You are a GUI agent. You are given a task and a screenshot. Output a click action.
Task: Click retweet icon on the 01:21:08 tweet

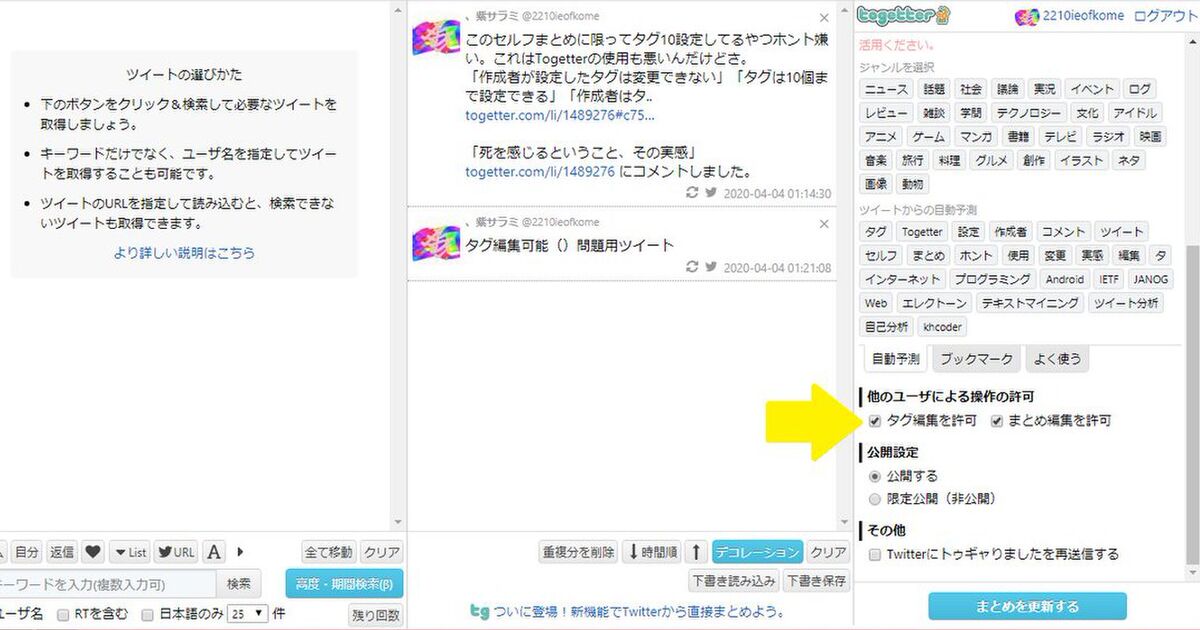point(692,267)
